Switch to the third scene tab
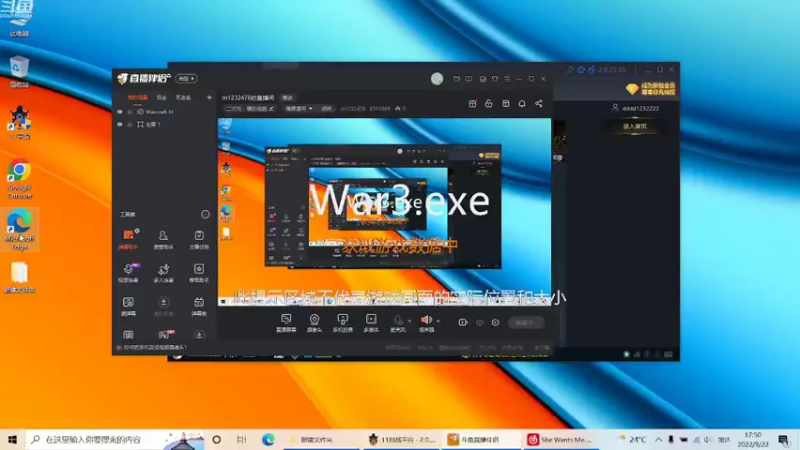800x450 pixels. (183, 97)
